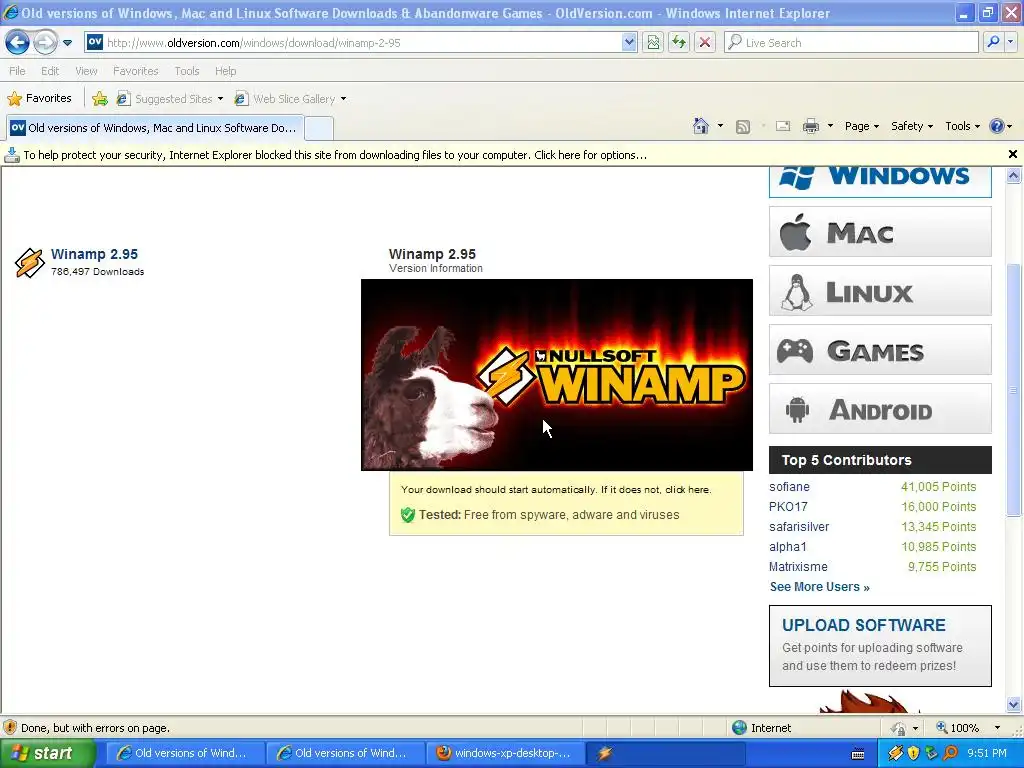Click the Compatibility View icon
Screen dimensions: 1024x768
653,42
